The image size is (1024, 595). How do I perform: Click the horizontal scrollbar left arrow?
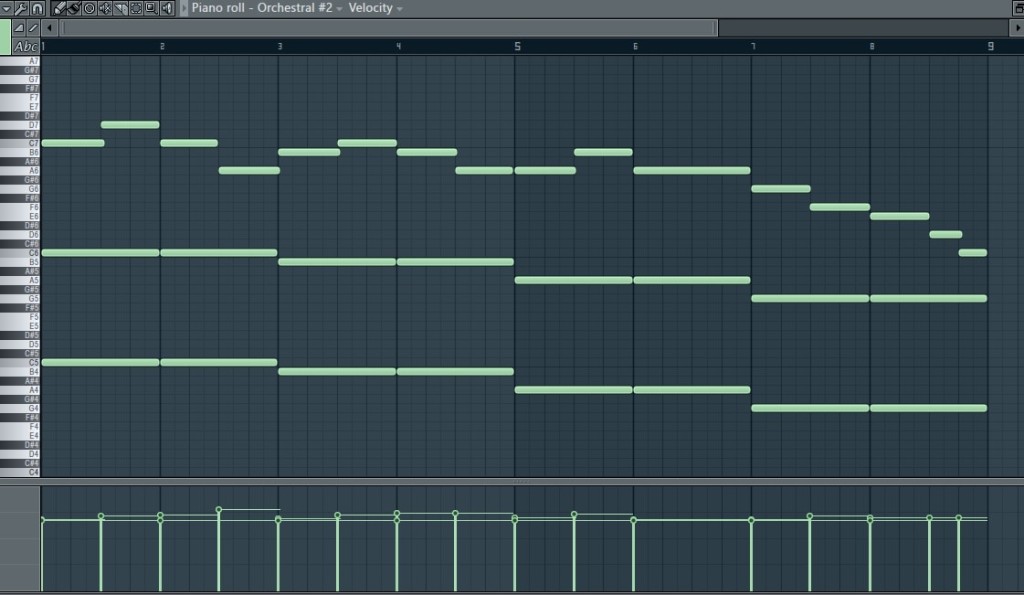(x=49, y=28)
